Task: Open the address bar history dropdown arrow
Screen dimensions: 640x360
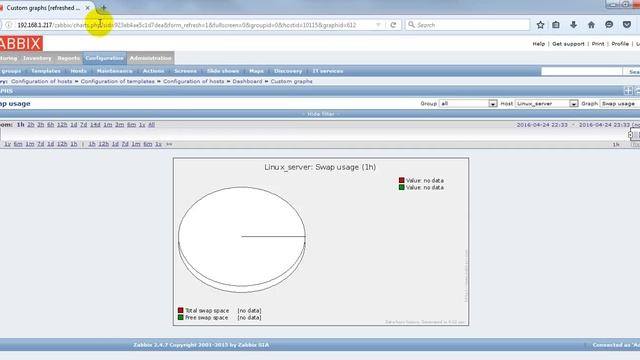Action: 378,25
